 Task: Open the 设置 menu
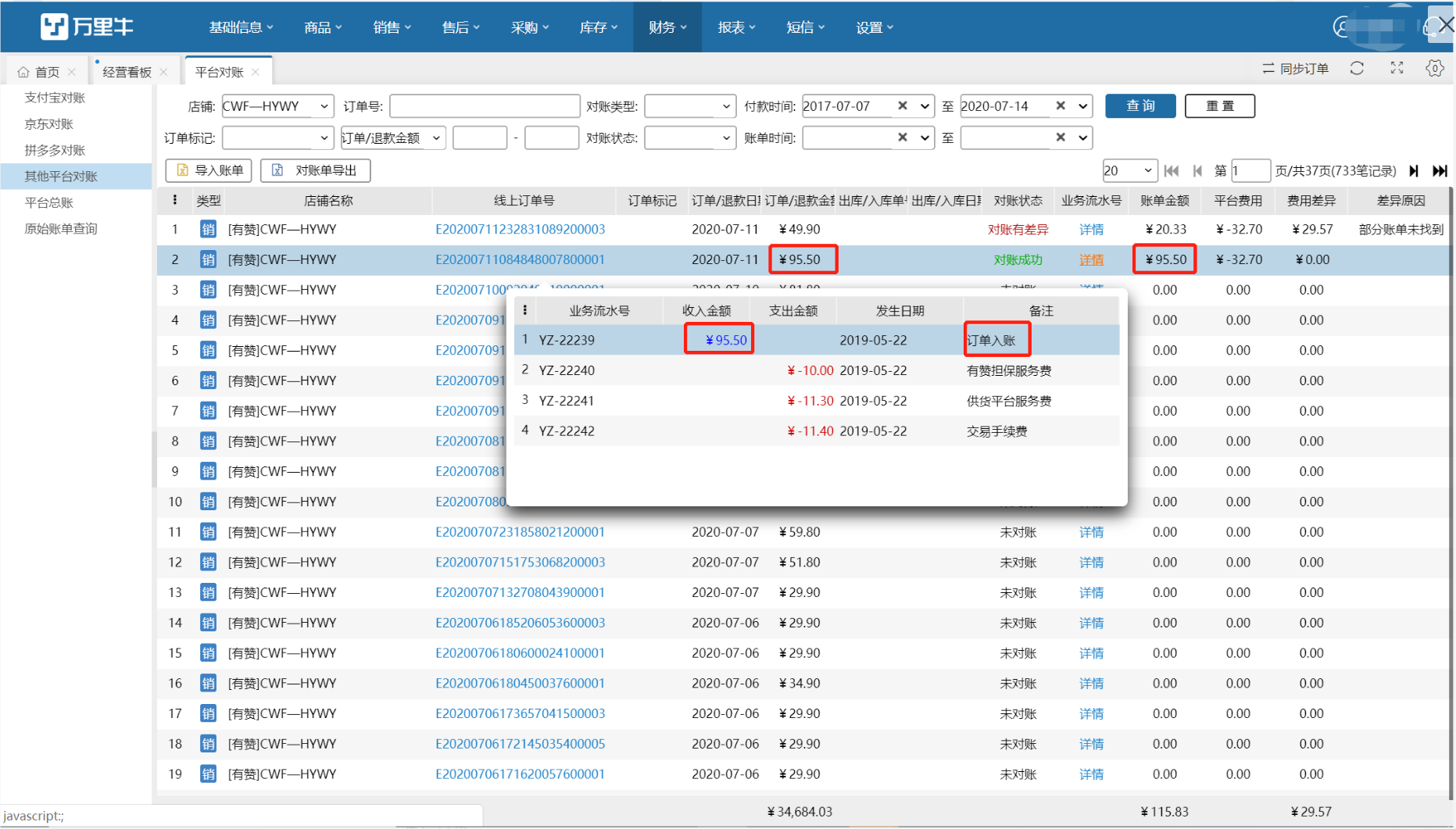pos(874,27)
